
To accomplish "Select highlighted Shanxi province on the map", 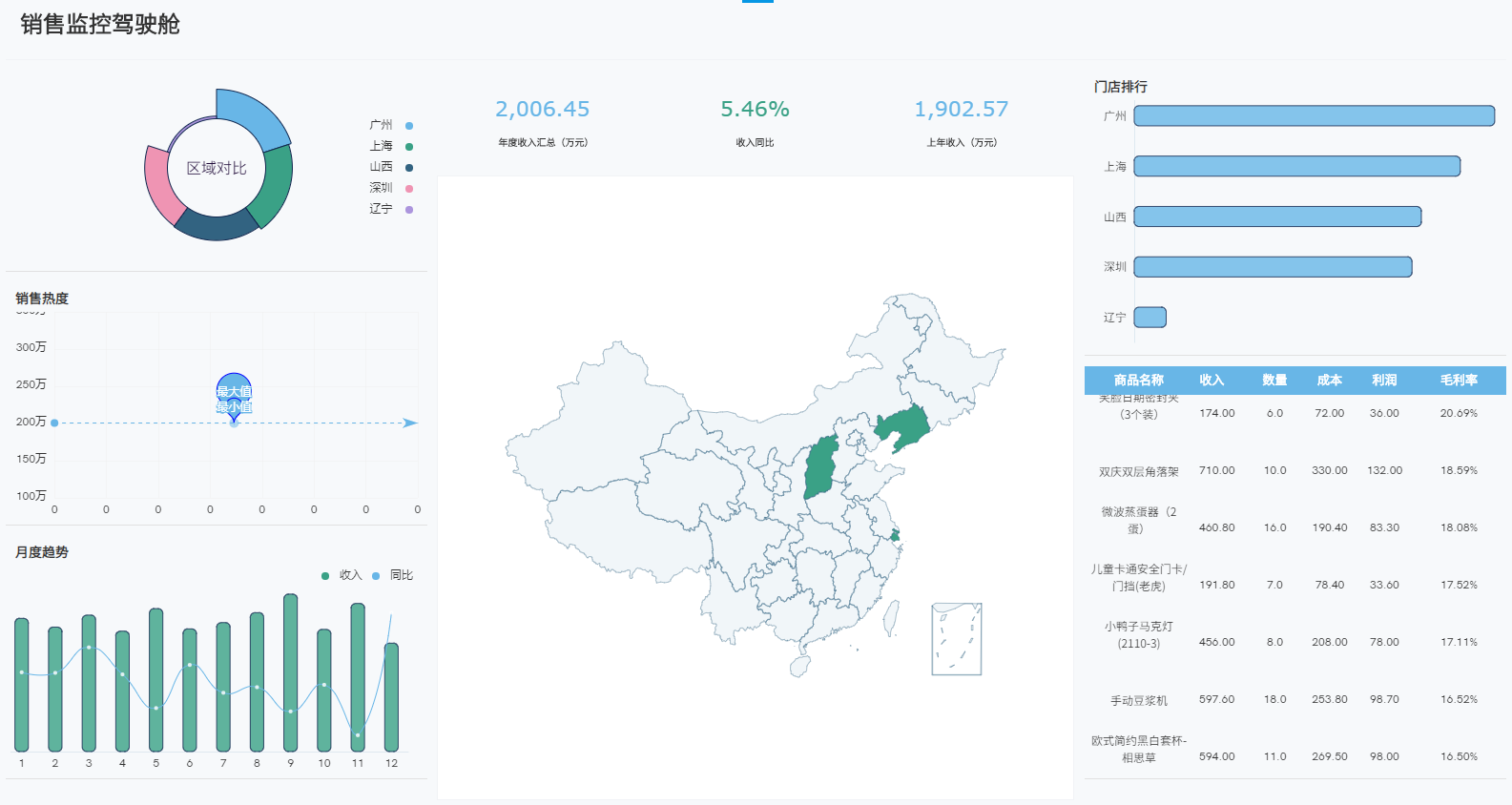I will tap(820, 467).
